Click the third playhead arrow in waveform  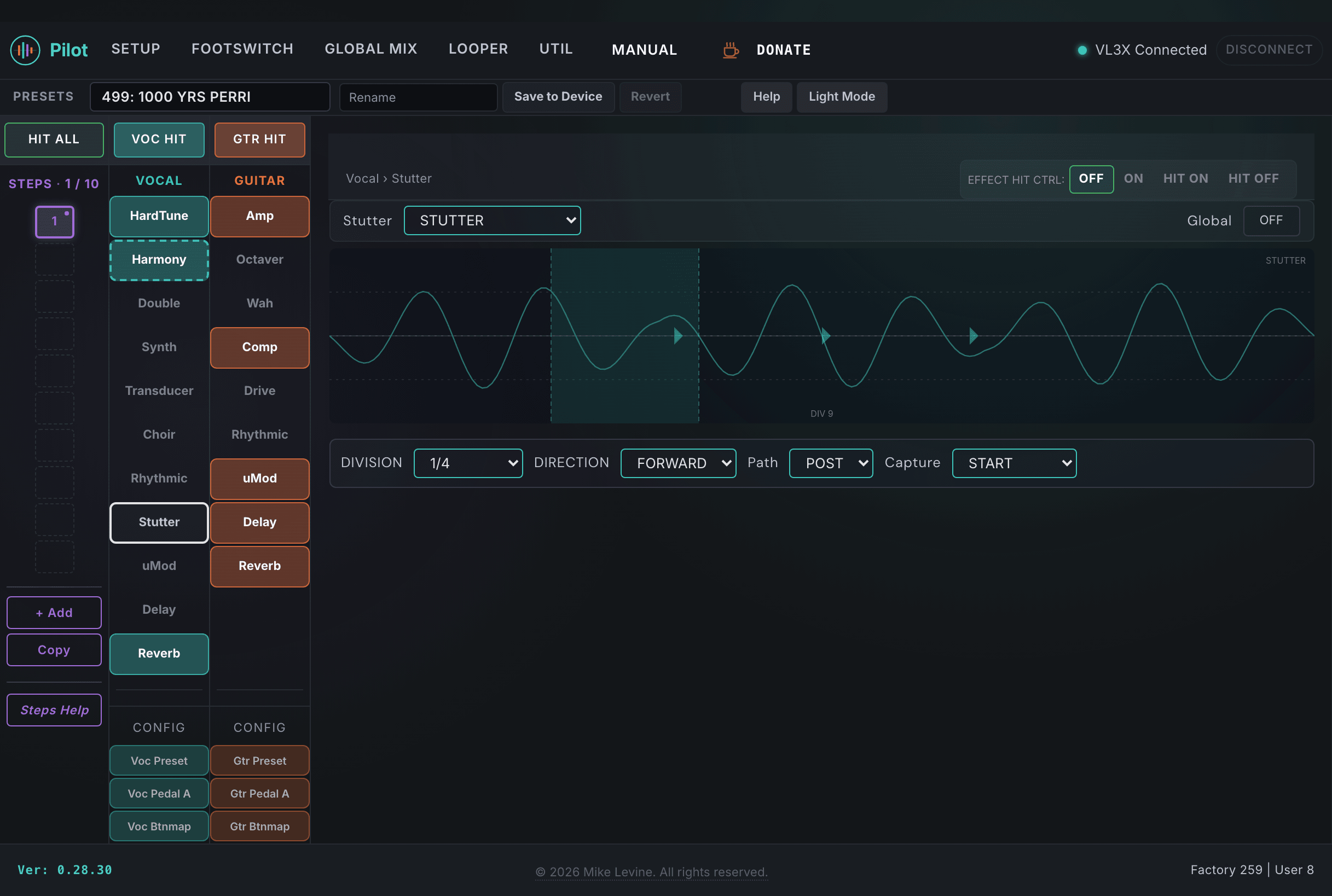click(974, 335)
